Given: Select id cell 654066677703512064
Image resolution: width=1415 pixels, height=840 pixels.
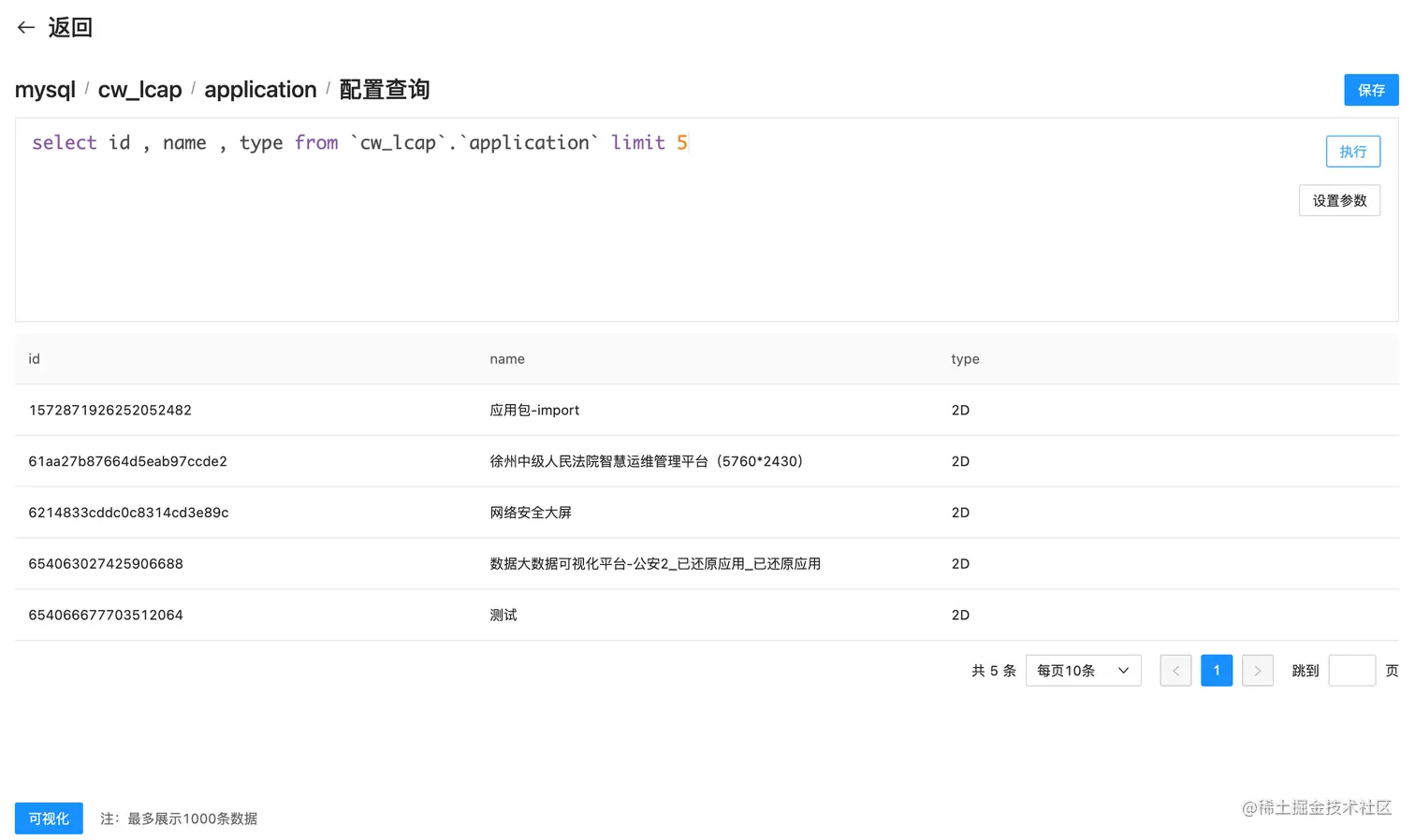Looking at the screenshot, I should (106, 615).
